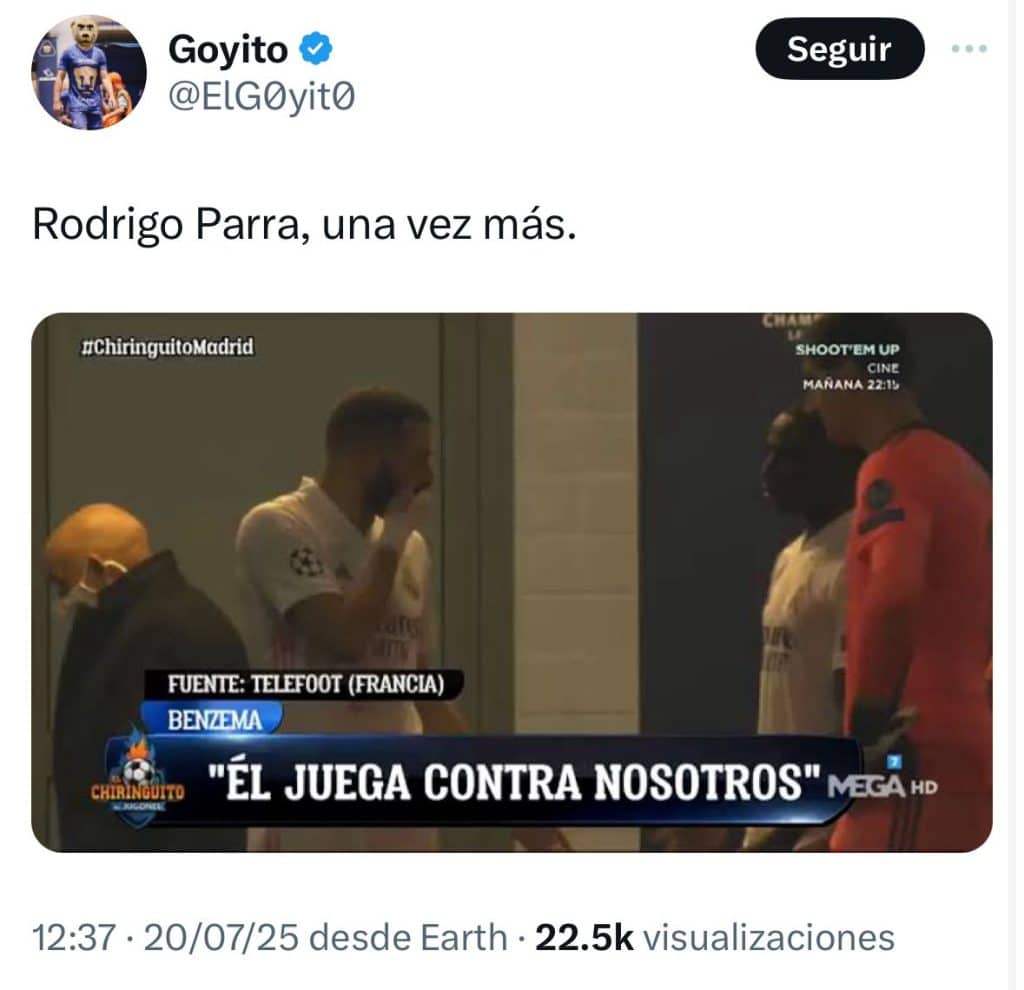Follow the account with the Seguir button
The image size is (1024, 990).
840,48
